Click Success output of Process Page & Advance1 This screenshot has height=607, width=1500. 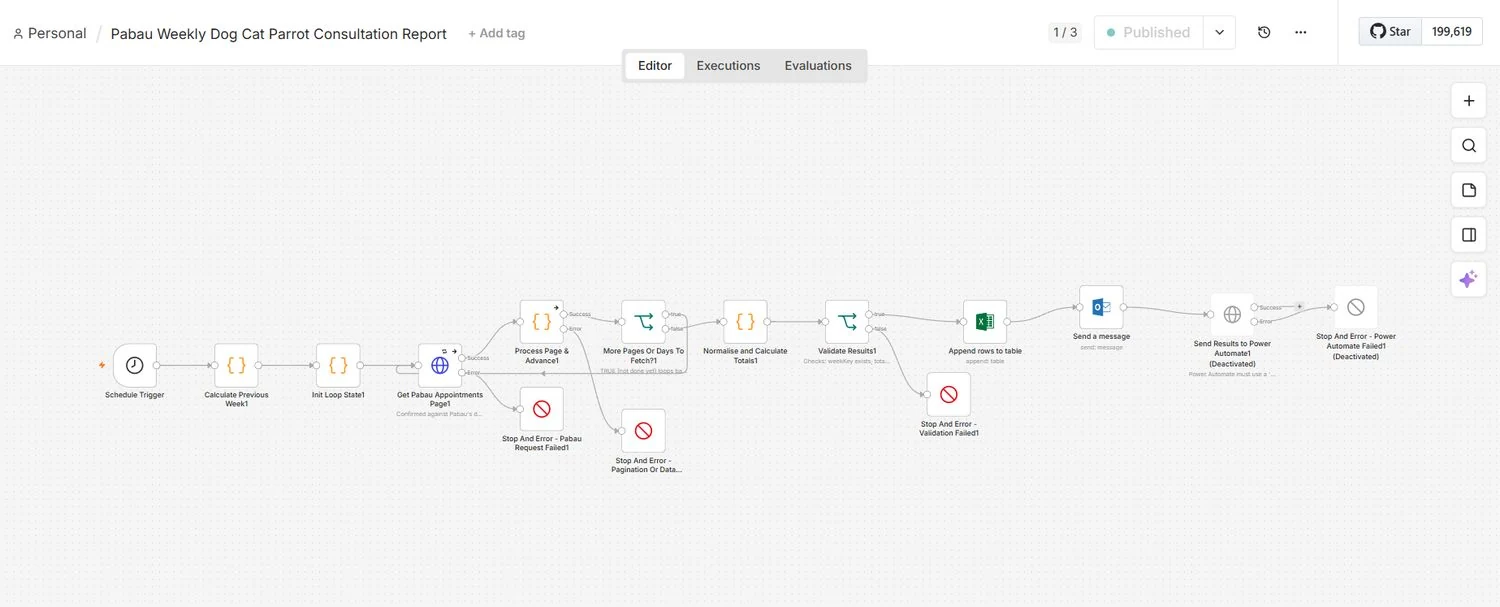click(564, 314)
